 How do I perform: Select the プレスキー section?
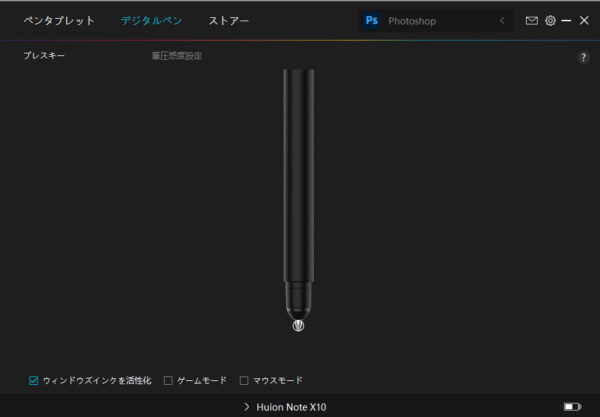pyautogui.click(x=45, y=56)
